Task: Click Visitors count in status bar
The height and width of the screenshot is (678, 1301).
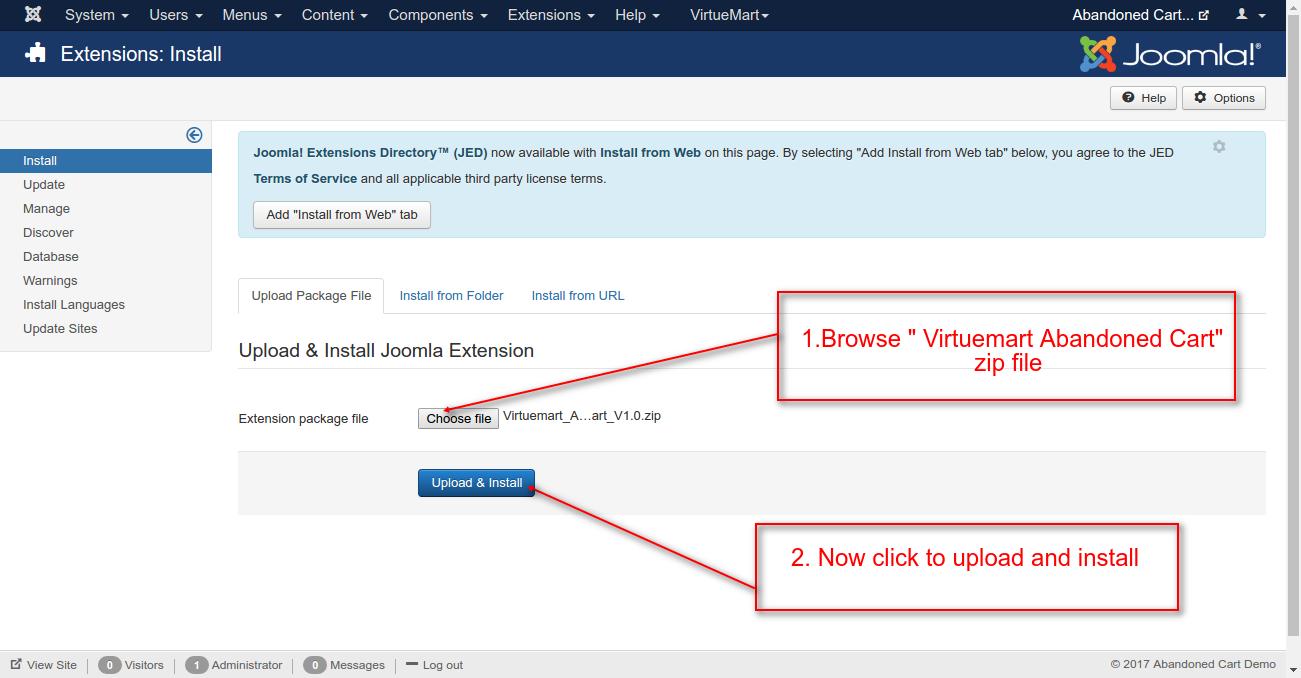Action: [131, 665]
